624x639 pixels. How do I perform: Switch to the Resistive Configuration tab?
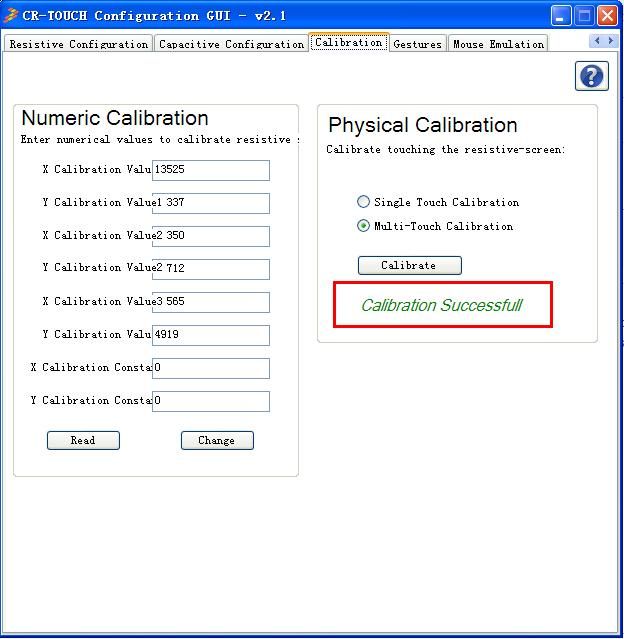[x=78, y=44]
